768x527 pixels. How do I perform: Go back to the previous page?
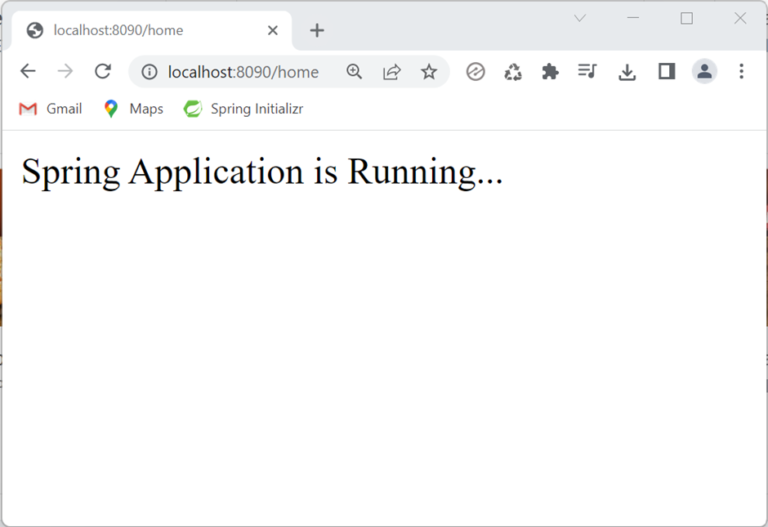click(x=28, y=72)
